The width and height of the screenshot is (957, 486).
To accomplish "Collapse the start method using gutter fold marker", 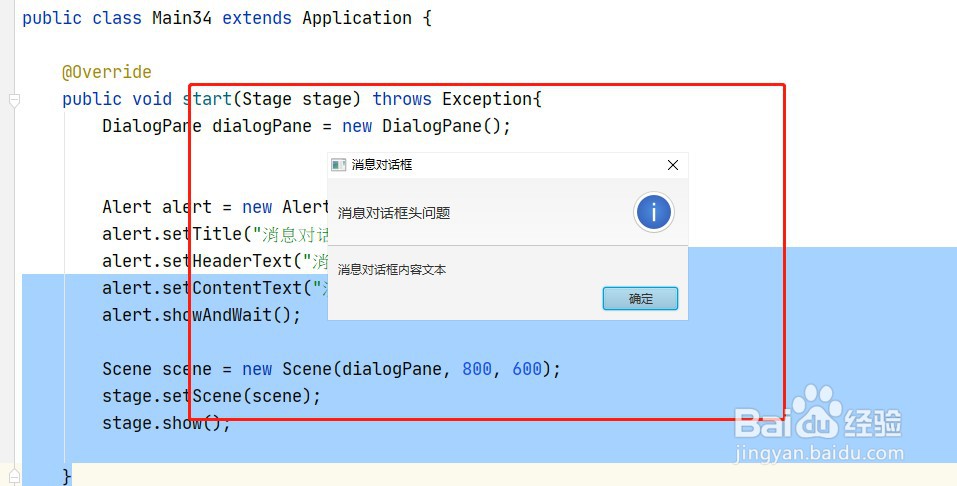I will click(14, 100).
